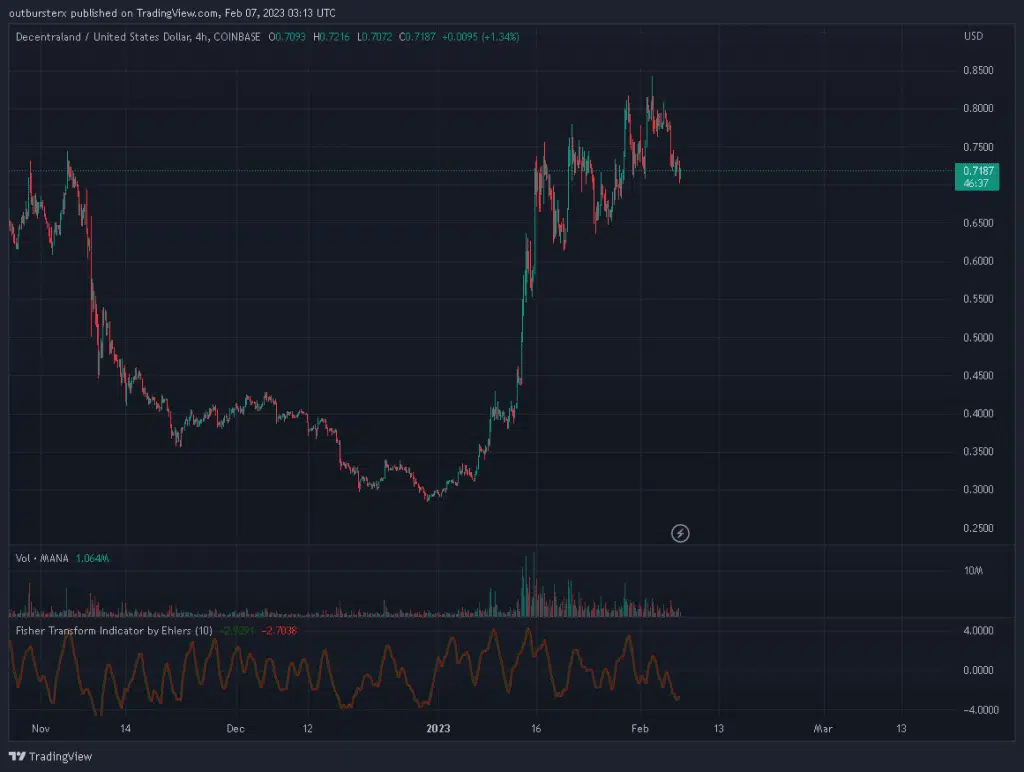The height and width of the screenshot is (772, 1024).
Task: Click the red Fisher value -2.7038
Action: tap(279, 630)
